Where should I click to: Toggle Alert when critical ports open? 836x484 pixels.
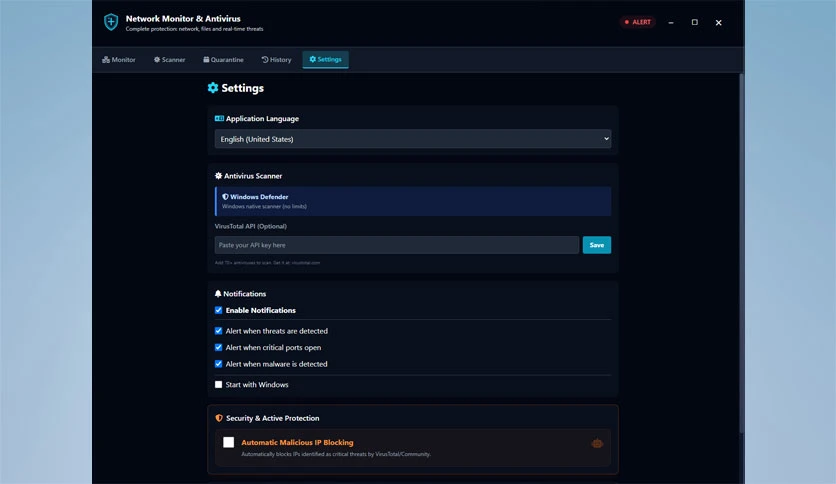point(219,348)
